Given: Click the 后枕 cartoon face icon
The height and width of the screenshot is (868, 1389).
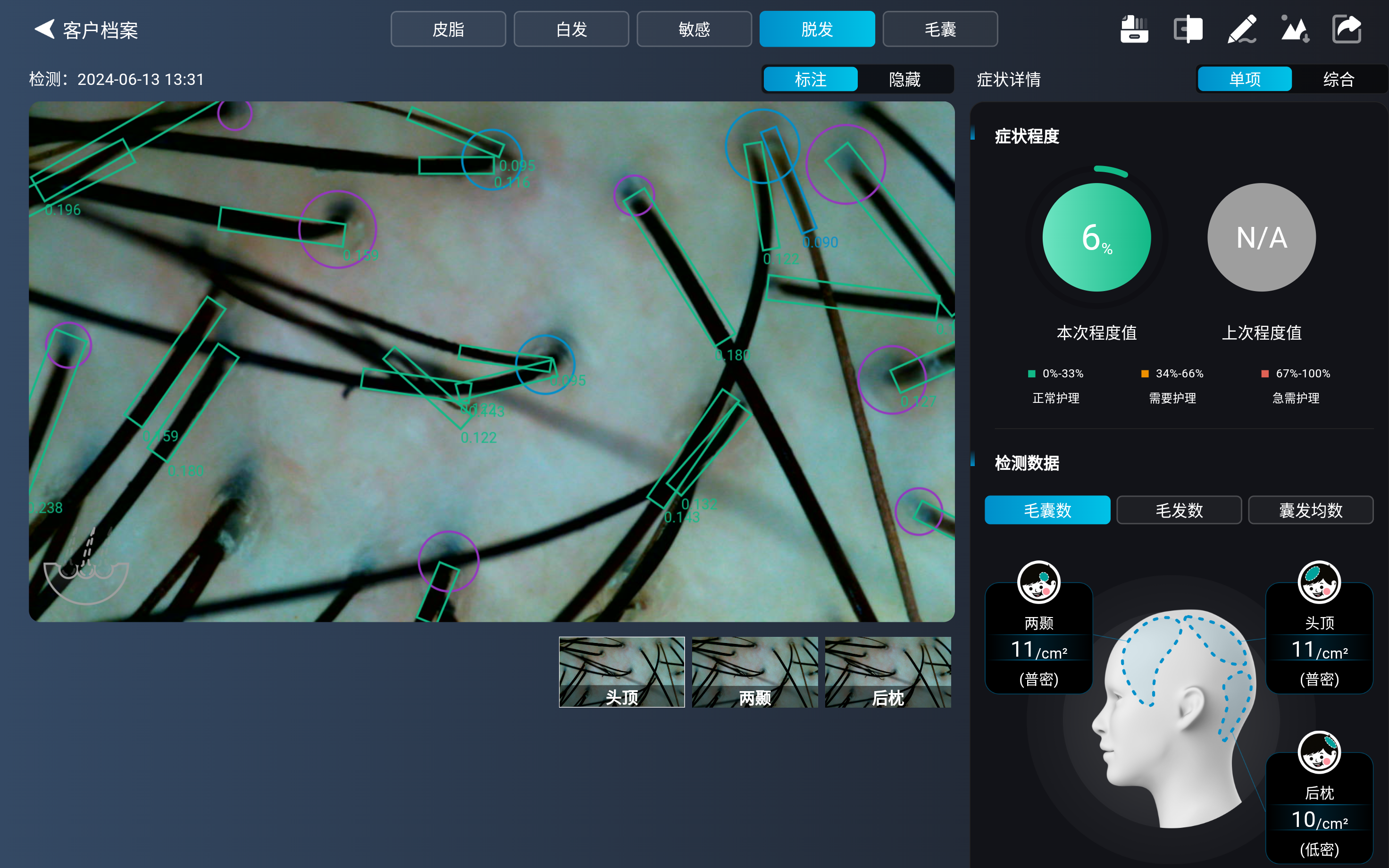Looking at the screenshot, I should [x=1319, y=752].
